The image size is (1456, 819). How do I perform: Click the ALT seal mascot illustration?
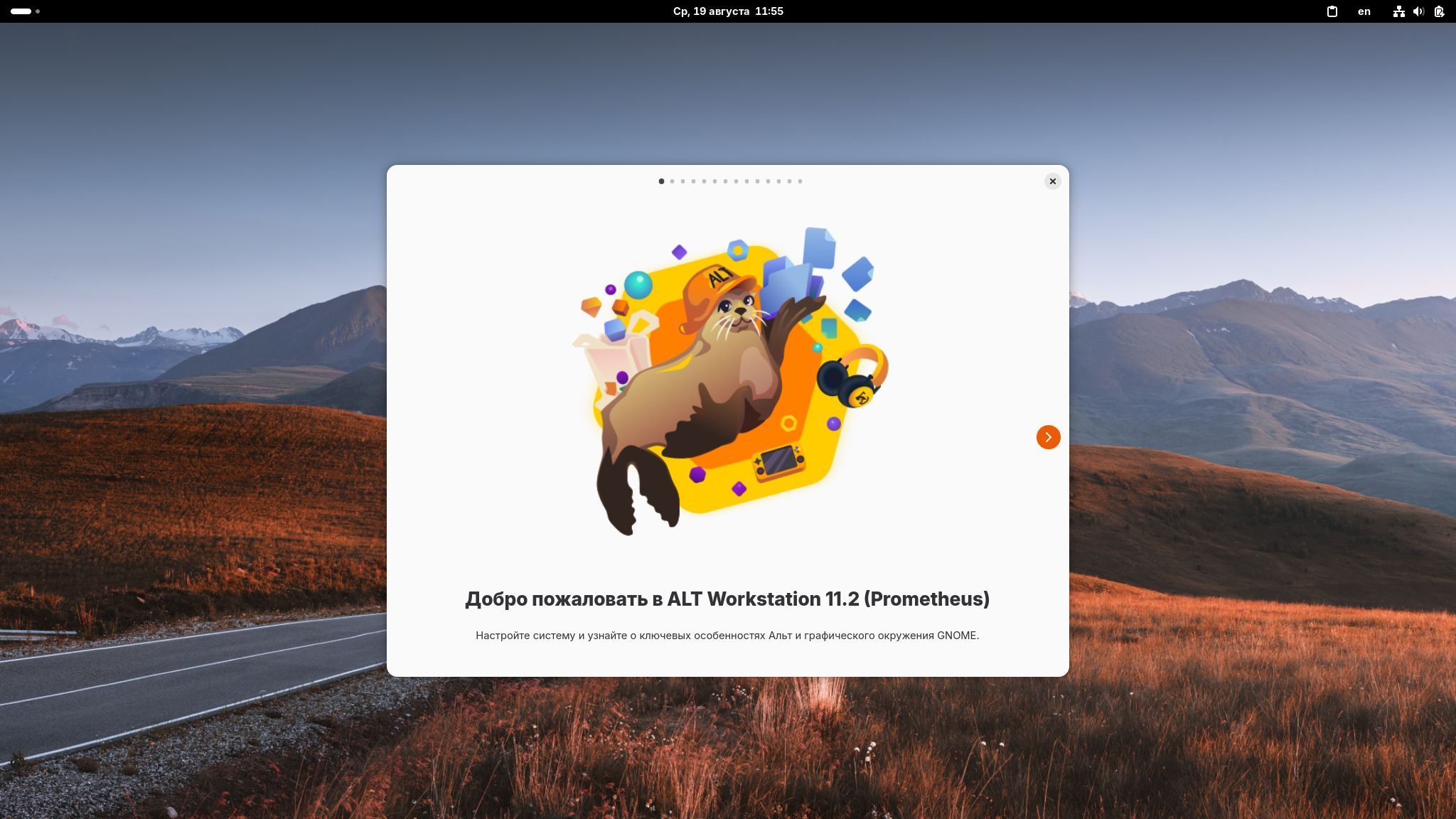[730, 382]
